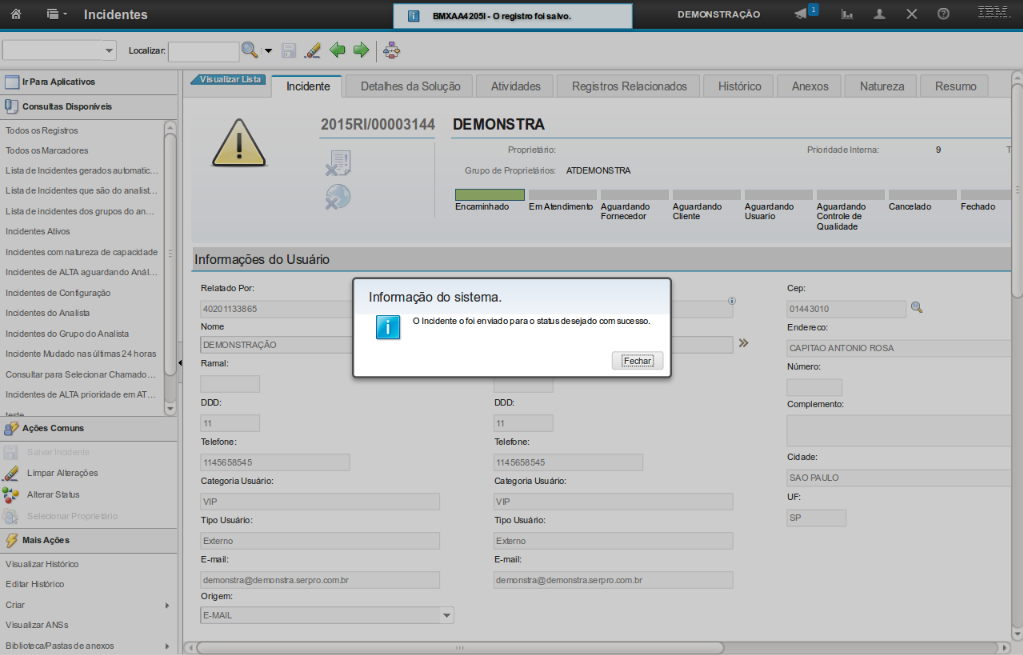Image resolution: width=1023 pixels, height=655 pixels.
Task: Click the Localizar magnifier search icon
Action: [249, 50]
